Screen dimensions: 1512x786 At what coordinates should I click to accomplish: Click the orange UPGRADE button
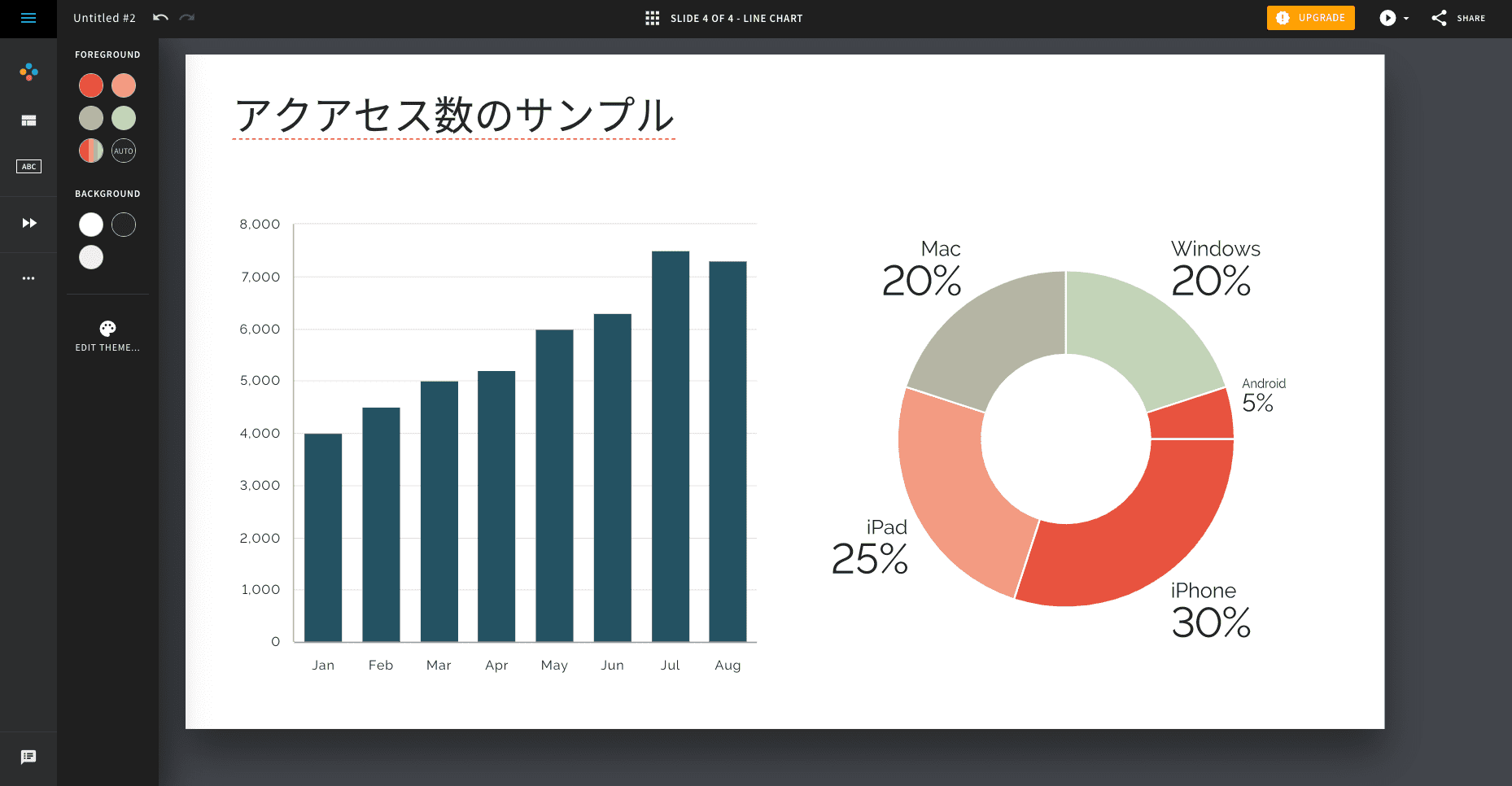click(1310, 18)
